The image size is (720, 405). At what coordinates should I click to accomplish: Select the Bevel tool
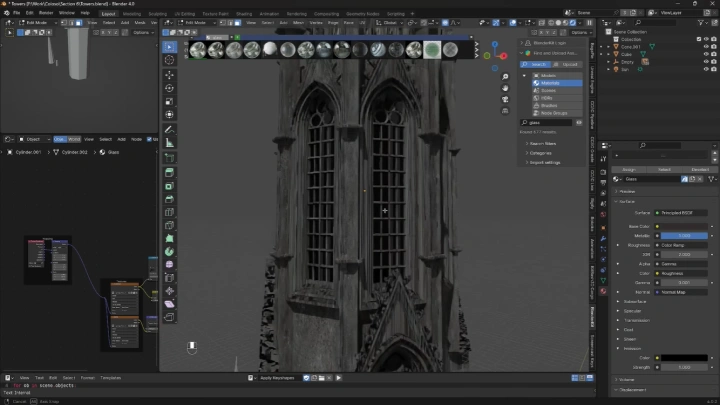[169, 199]
